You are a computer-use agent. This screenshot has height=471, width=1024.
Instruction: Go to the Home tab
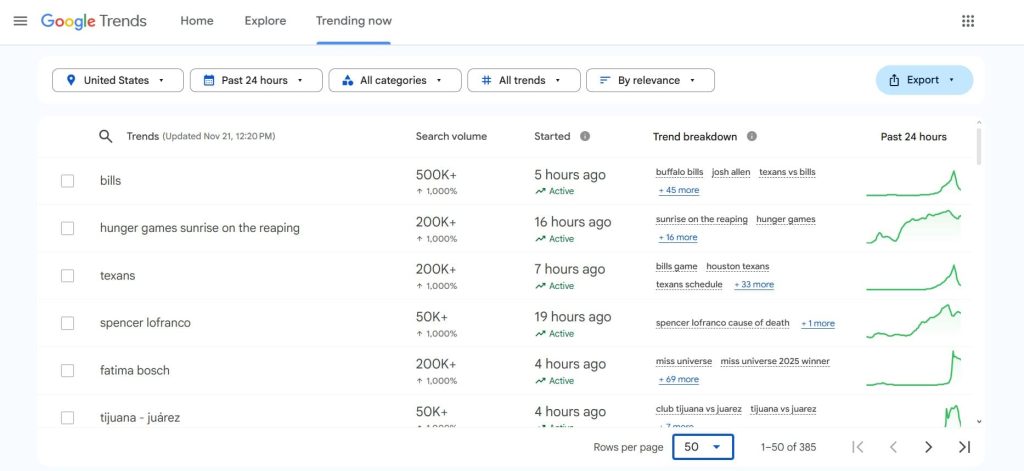(197, 21)
